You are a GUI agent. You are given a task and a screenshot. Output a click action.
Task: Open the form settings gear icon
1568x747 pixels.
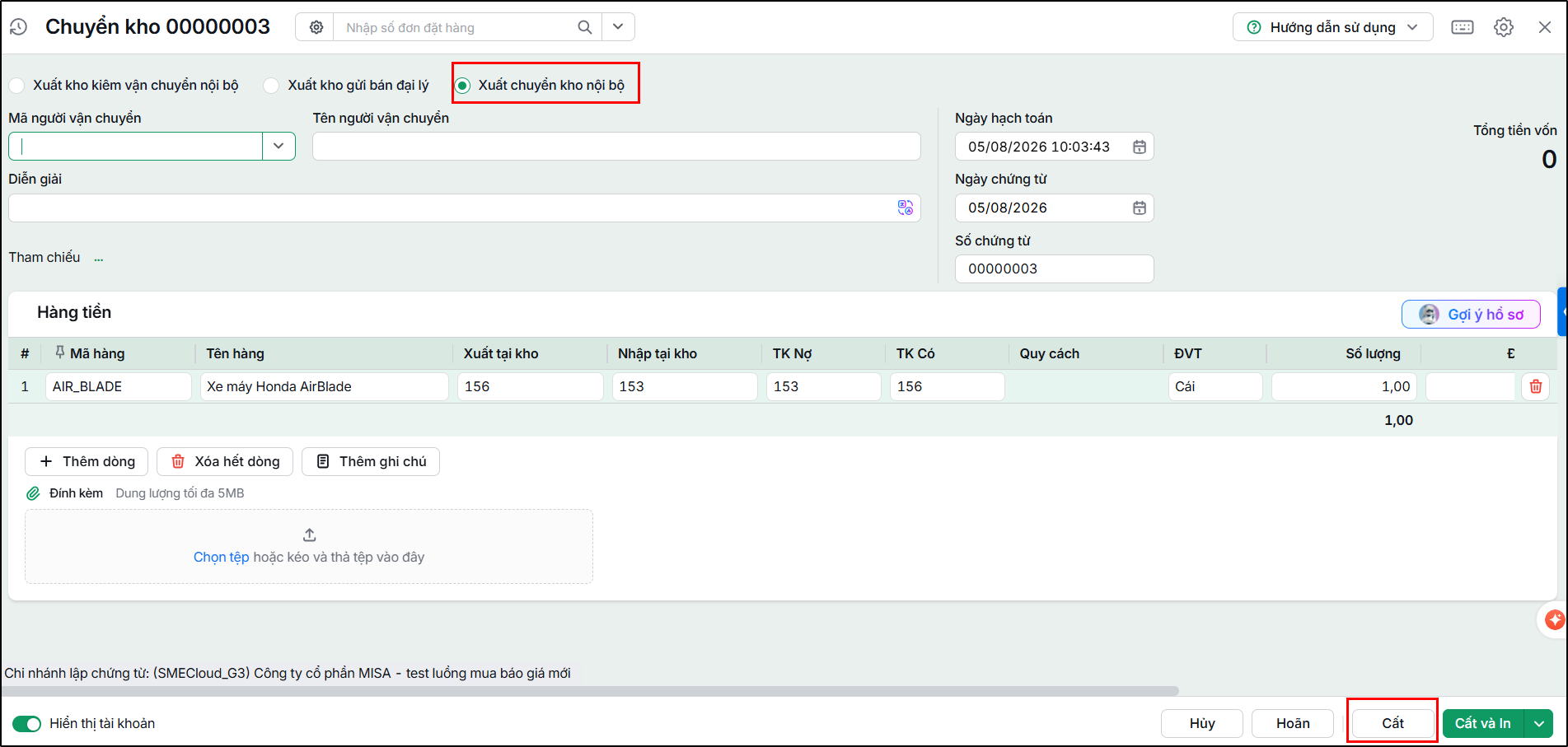1504,27
